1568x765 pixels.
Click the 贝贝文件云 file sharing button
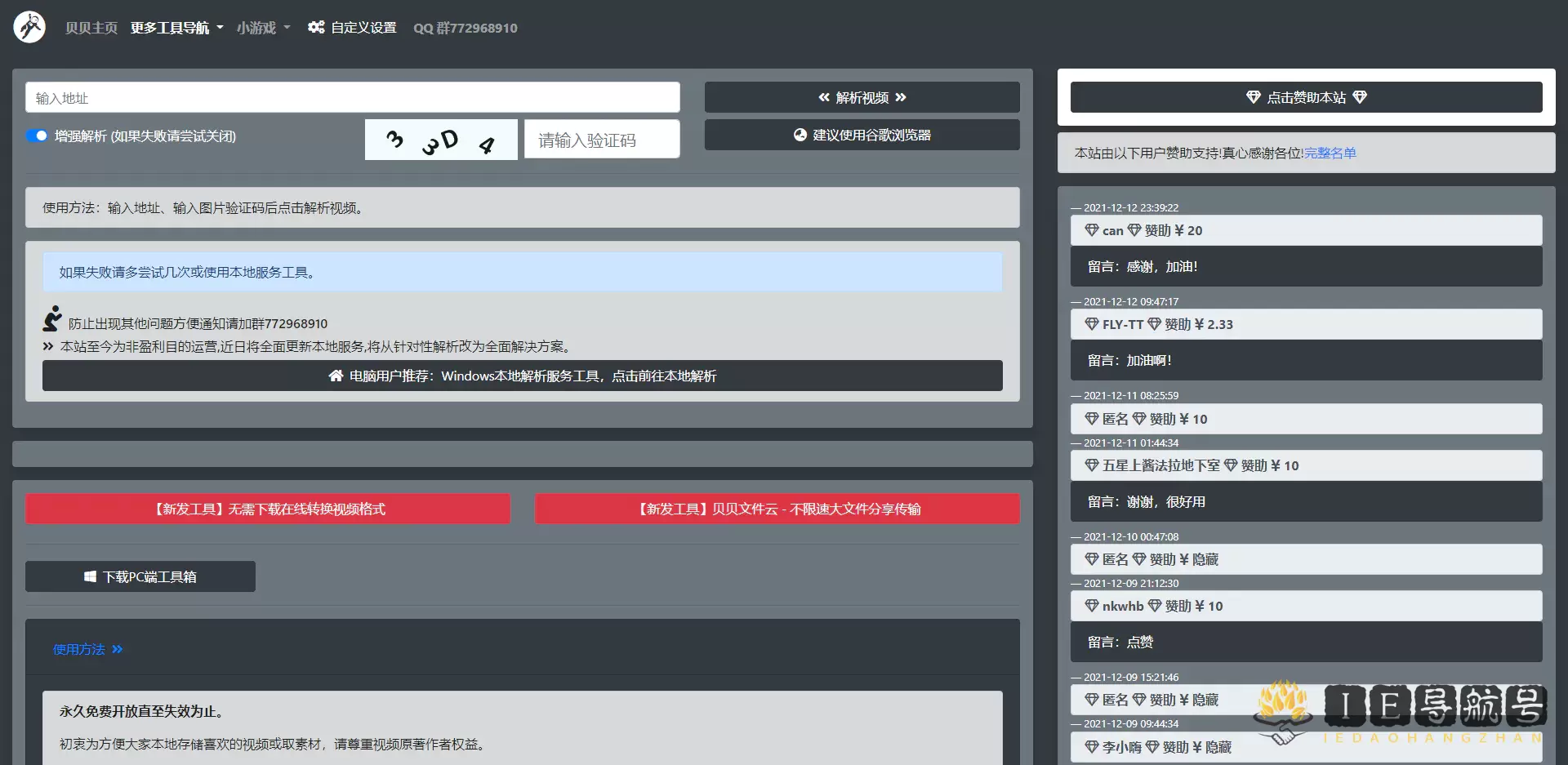[777, 509]
